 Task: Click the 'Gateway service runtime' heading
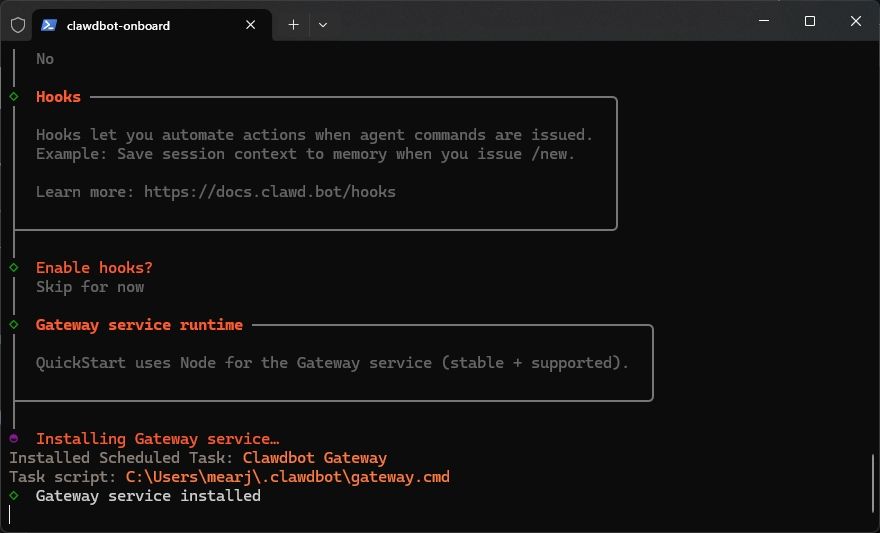pyautogui.click(x=139, y=324)
